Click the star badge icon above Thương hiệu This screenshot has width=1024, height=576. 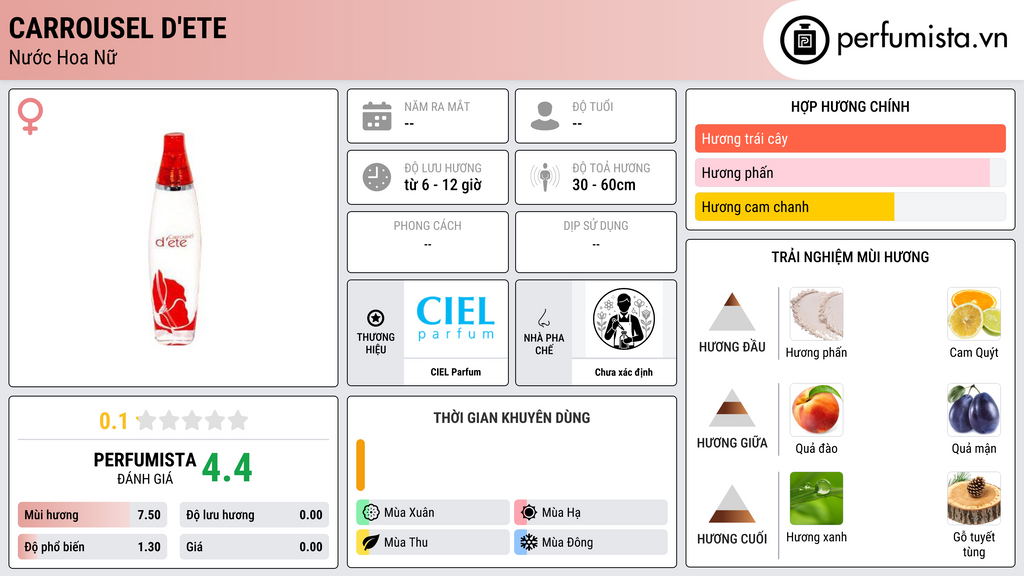[376, 318]
